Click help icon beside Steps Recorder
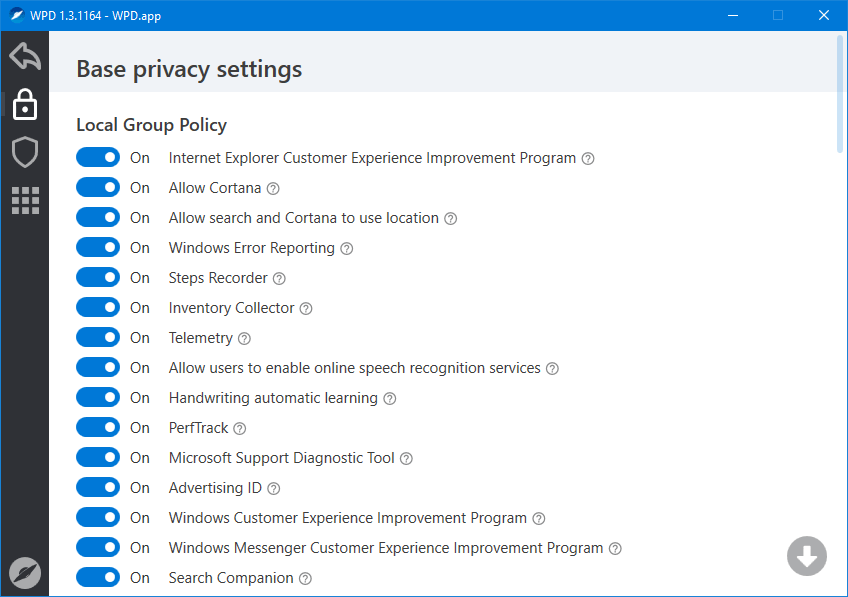848x597 pixels. 279,279
